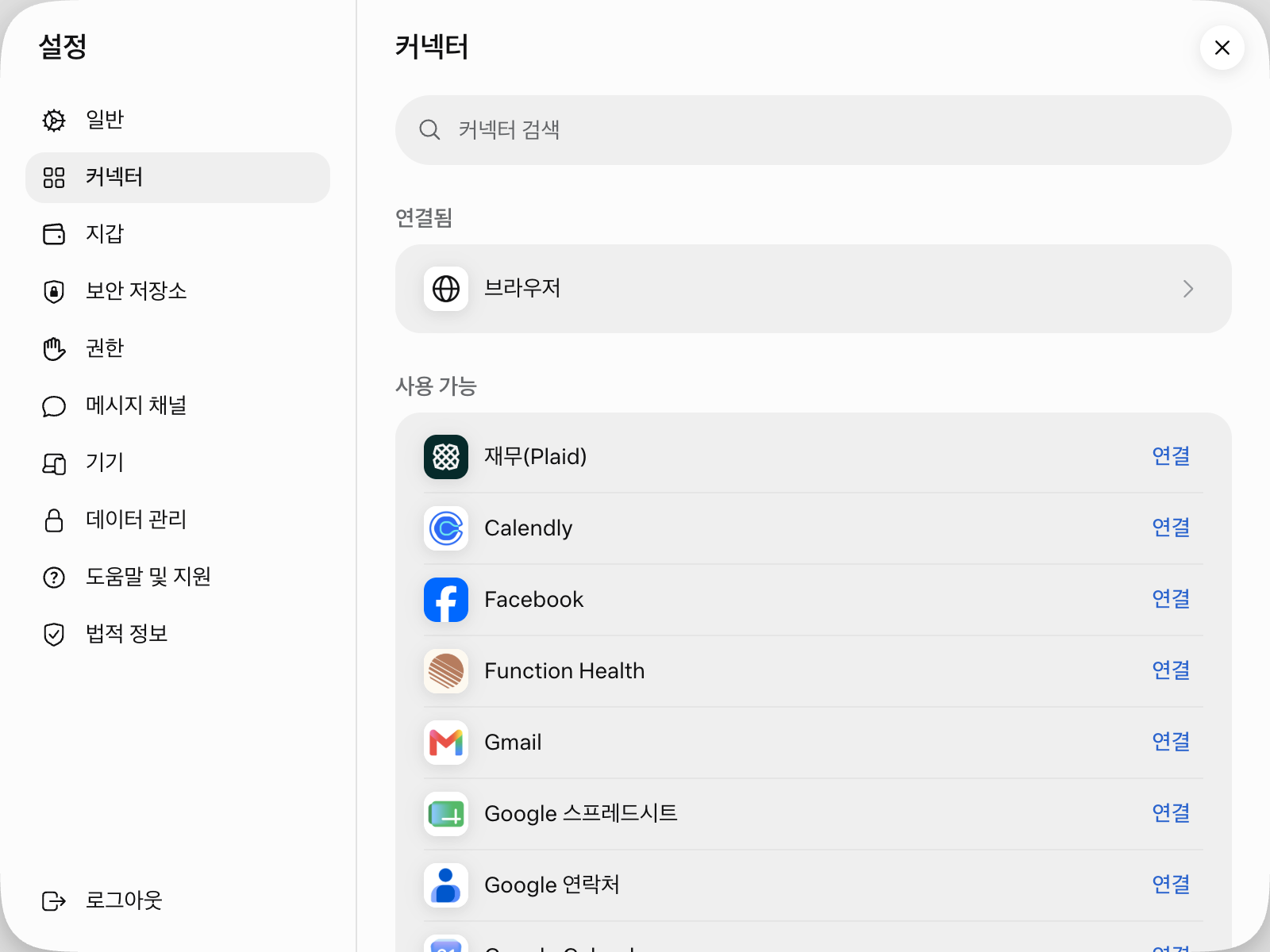
Task: Click the Help (도움말 및 지원) question icon
Action: point(54,578)
